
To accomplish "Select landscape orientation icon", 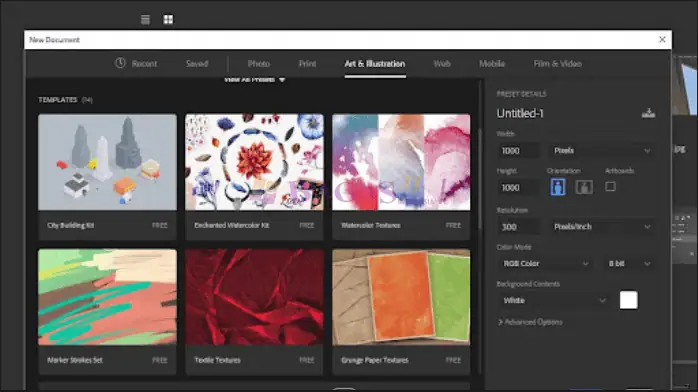I will pos(584,187).
